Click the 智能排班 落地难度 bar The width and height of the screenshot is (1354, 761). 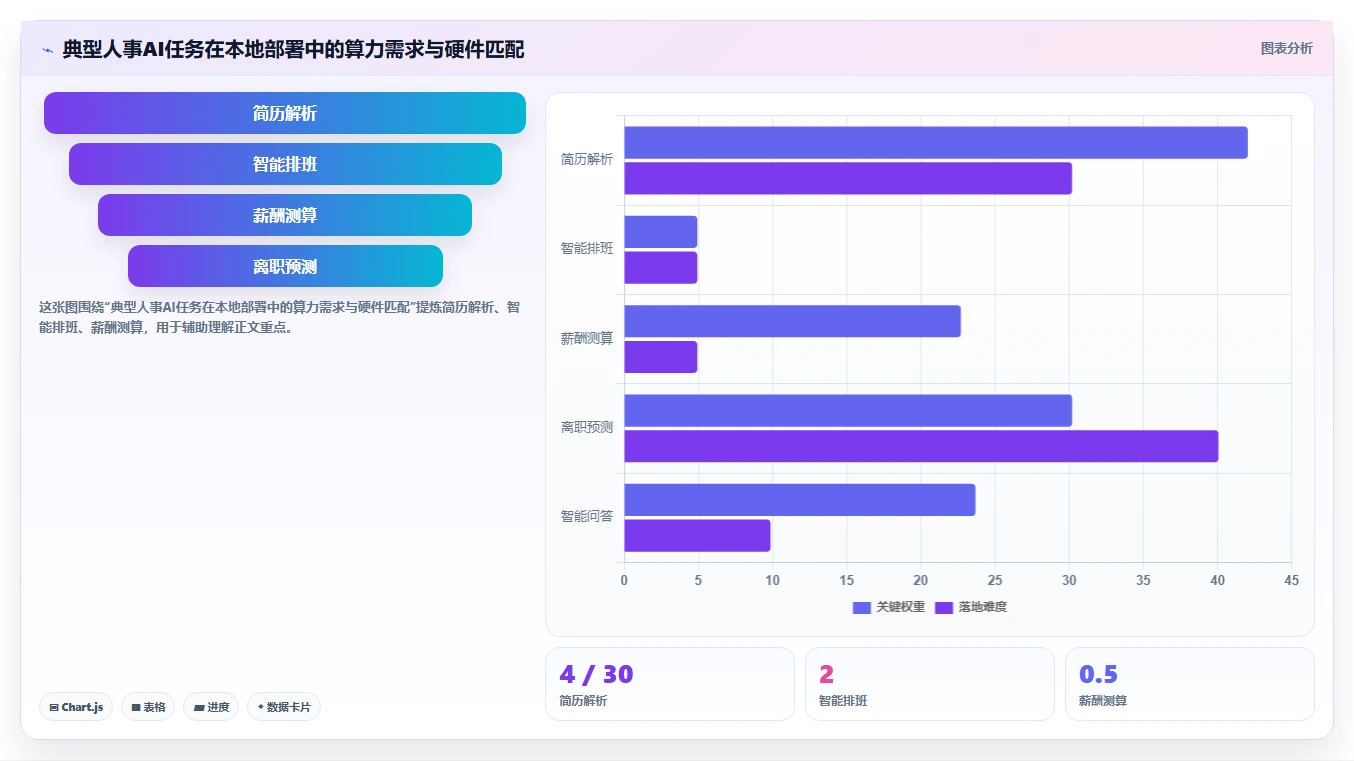(661, 267)
